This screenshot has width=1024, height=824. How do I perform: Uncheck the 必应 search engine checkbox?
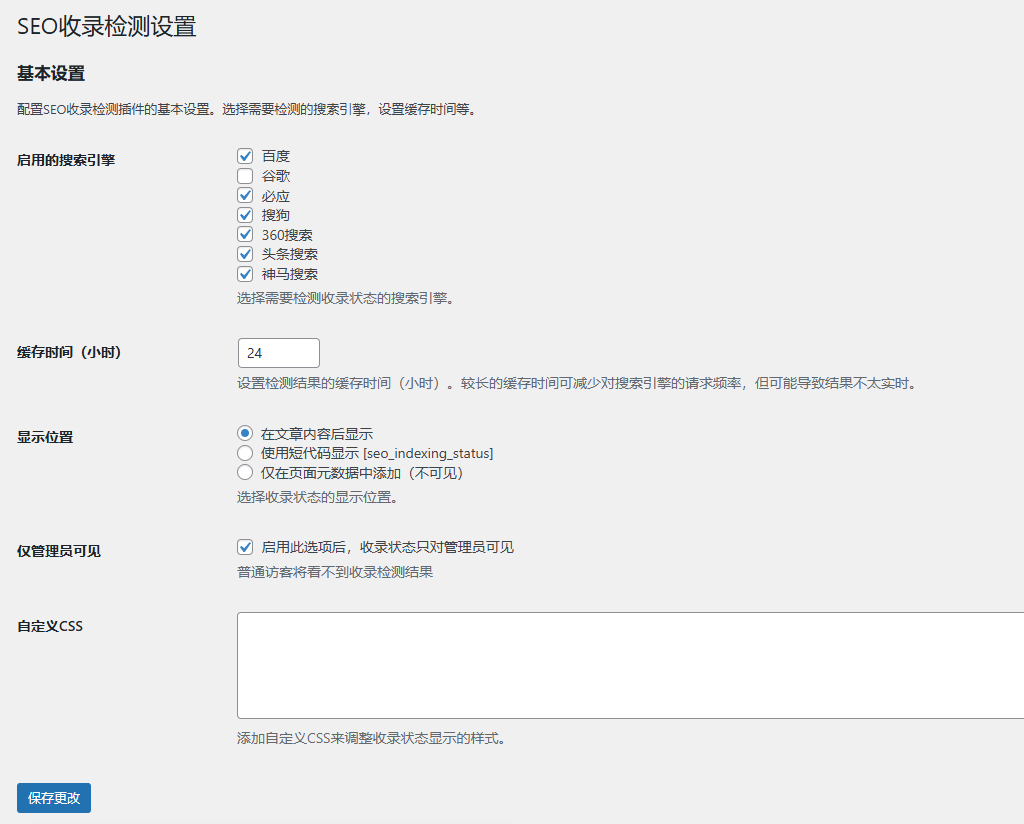tap(245, 196)
